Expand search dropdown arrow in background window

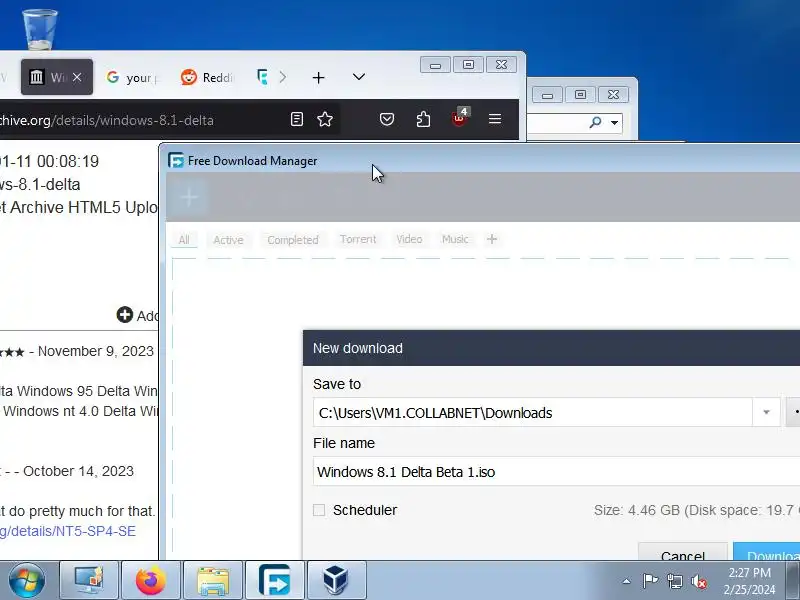pos(615,123)
